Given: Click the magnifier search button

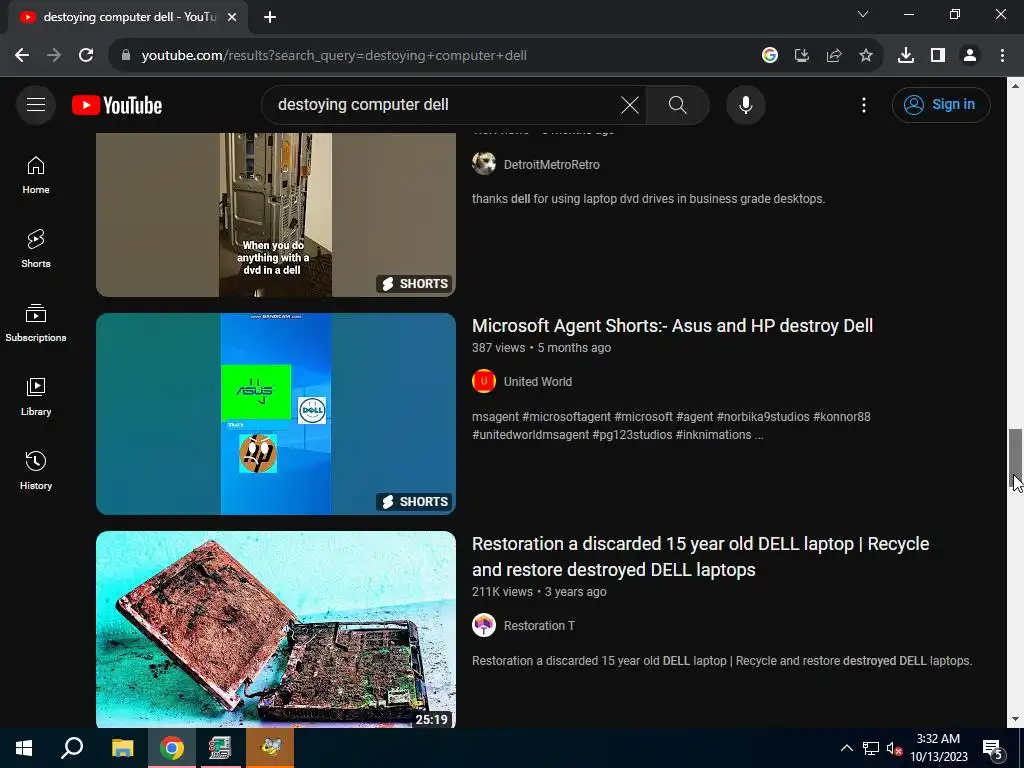Looking at the screenshot, I should (x=677, y=104).
